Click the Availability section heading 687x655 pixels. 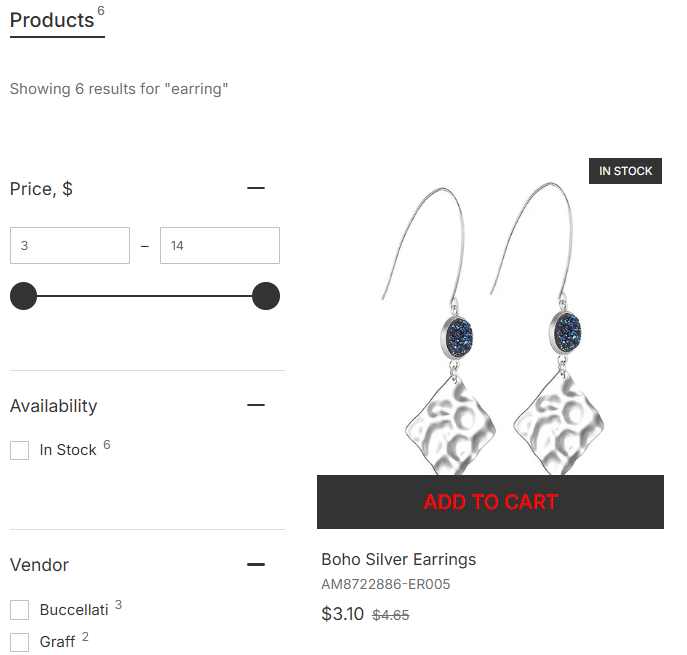tap(54, 406)
